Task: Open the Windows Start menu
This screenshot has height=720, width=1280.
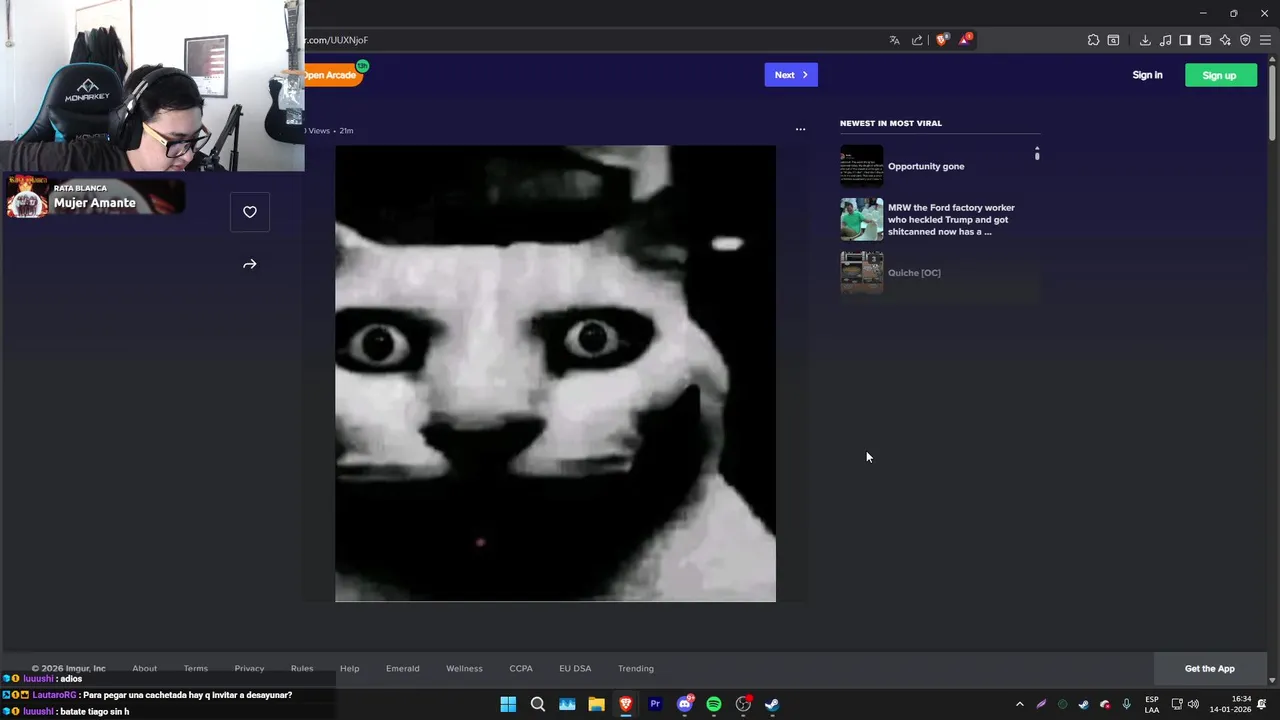Action: pos(508,704)
